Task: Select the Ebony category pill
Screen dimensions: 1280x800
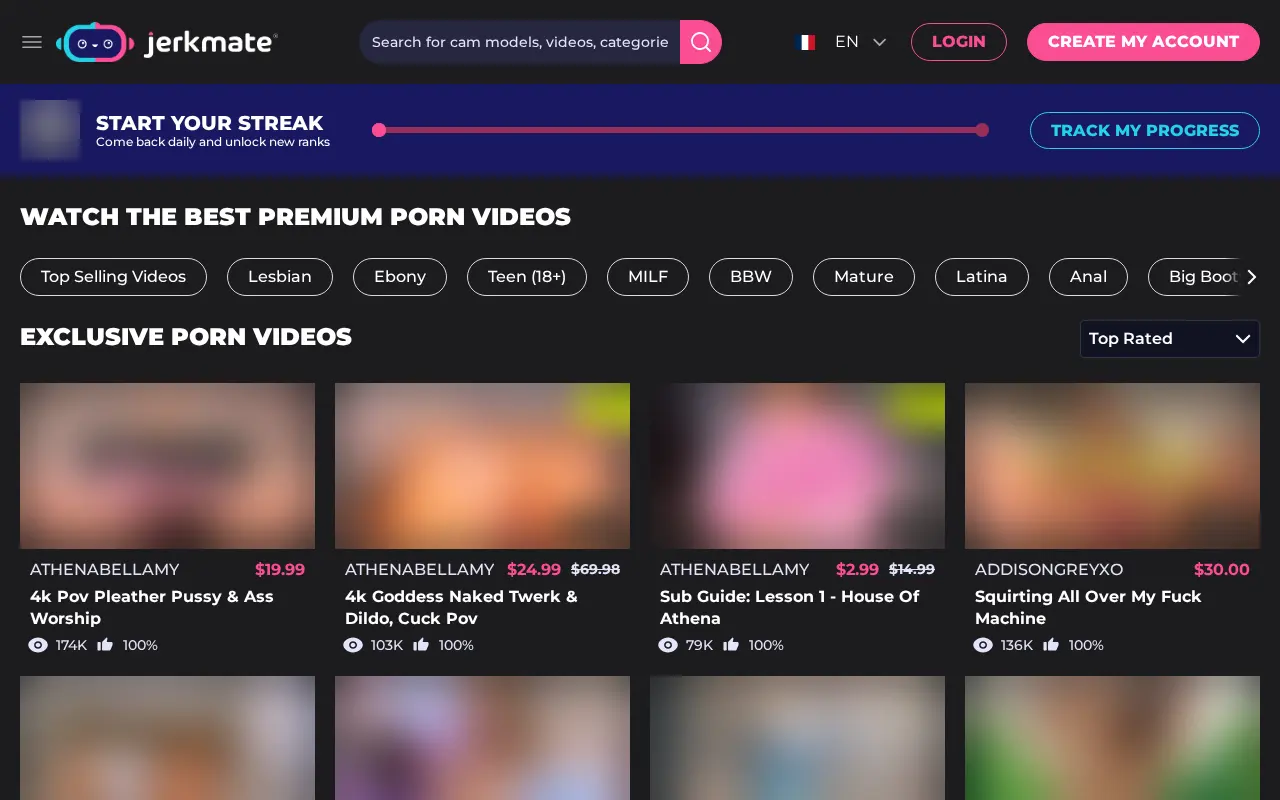Action: (x=400, y=277)
